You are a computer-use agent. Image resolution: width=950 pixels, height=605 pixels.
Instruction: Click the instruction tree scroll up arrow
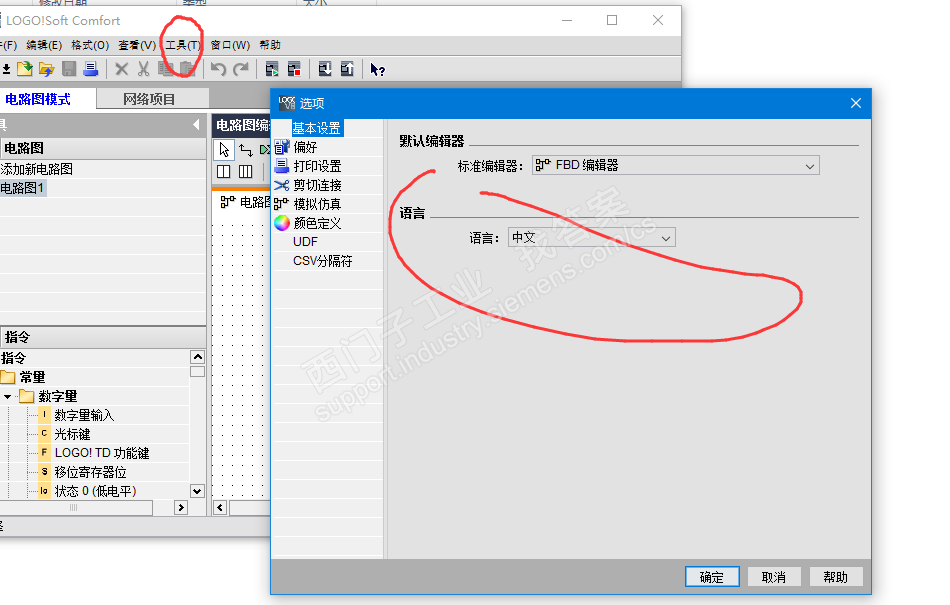198,357
